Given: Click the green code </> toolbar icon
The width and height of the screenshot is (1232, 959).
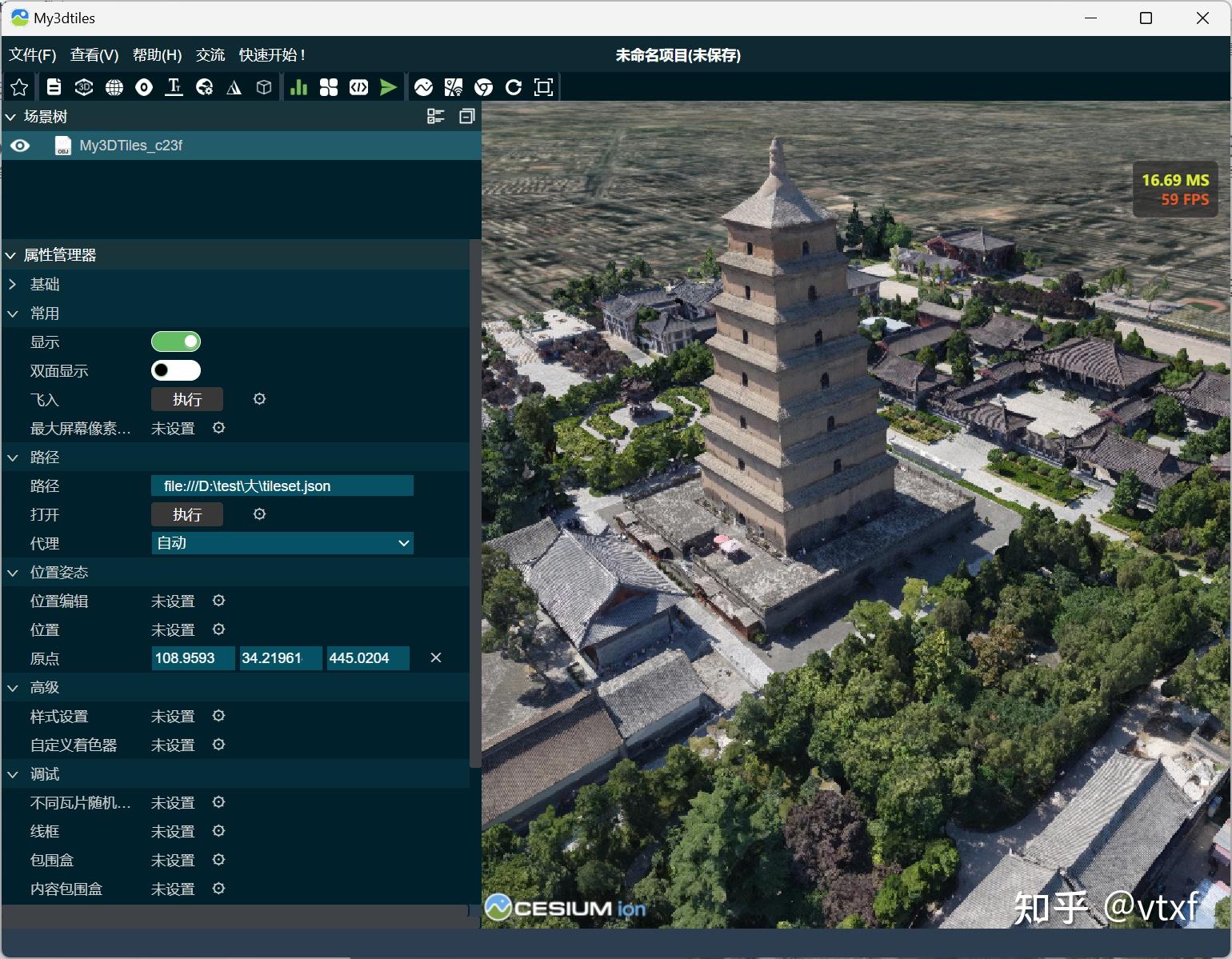Looking at the screenshot, I should [358, 87].
